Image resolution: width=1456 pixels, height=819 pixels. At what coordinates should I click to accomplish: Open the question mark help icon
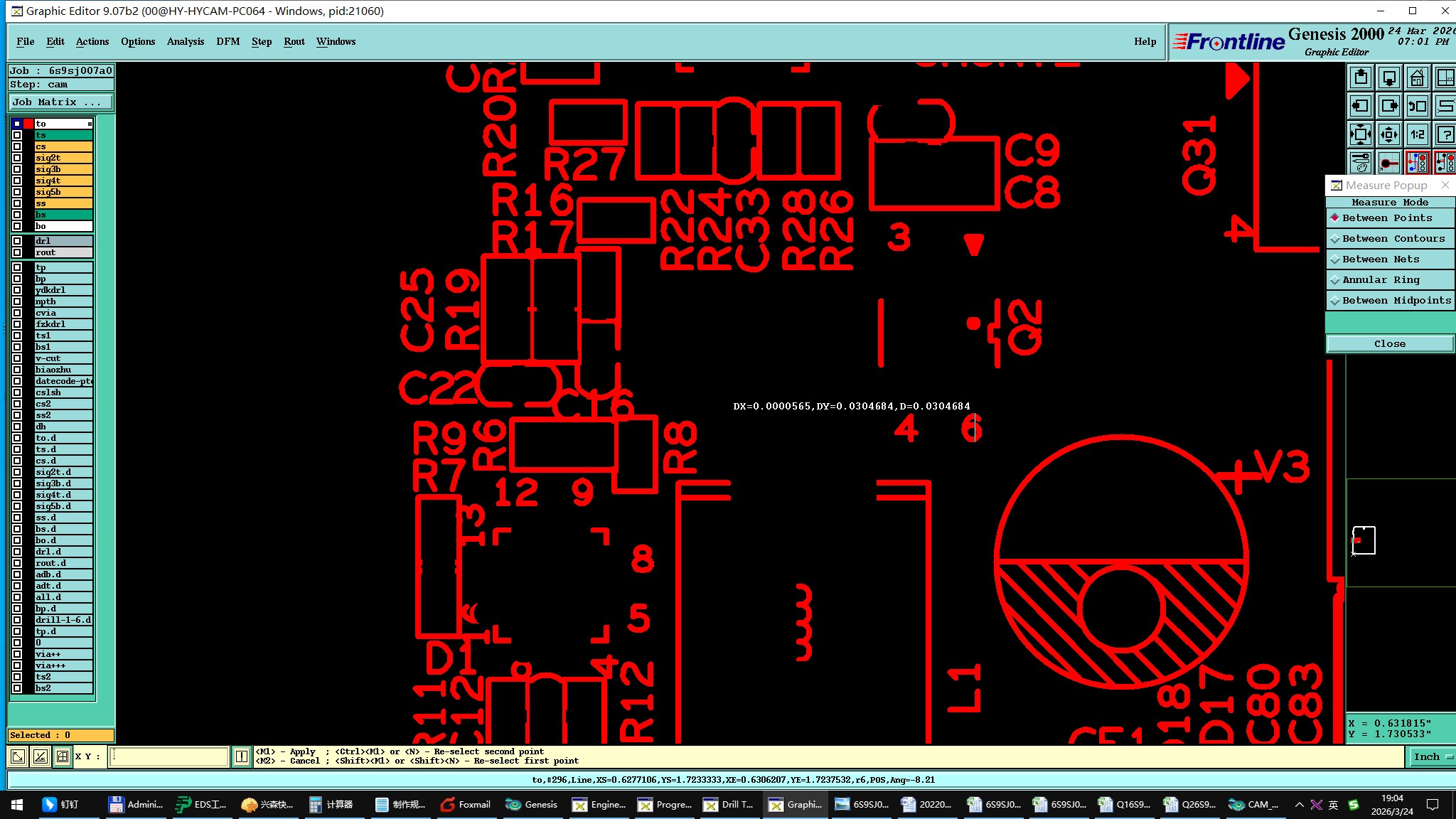point(1445,134)
